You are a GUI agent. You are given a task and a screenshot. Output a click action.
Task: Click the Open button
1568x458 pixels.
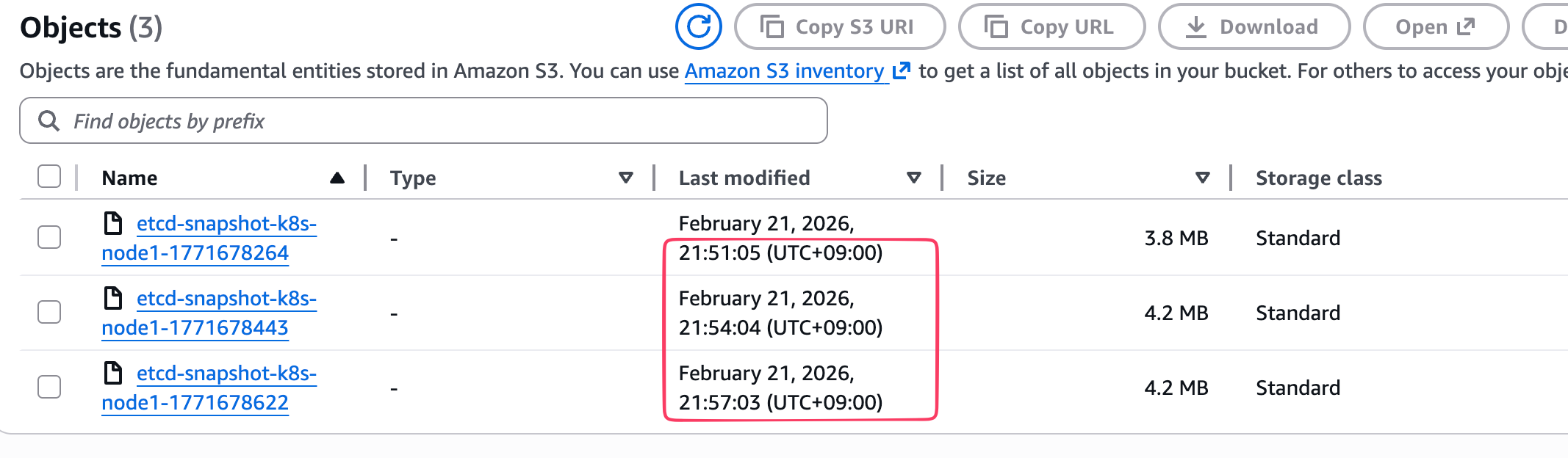point(1435,27)
